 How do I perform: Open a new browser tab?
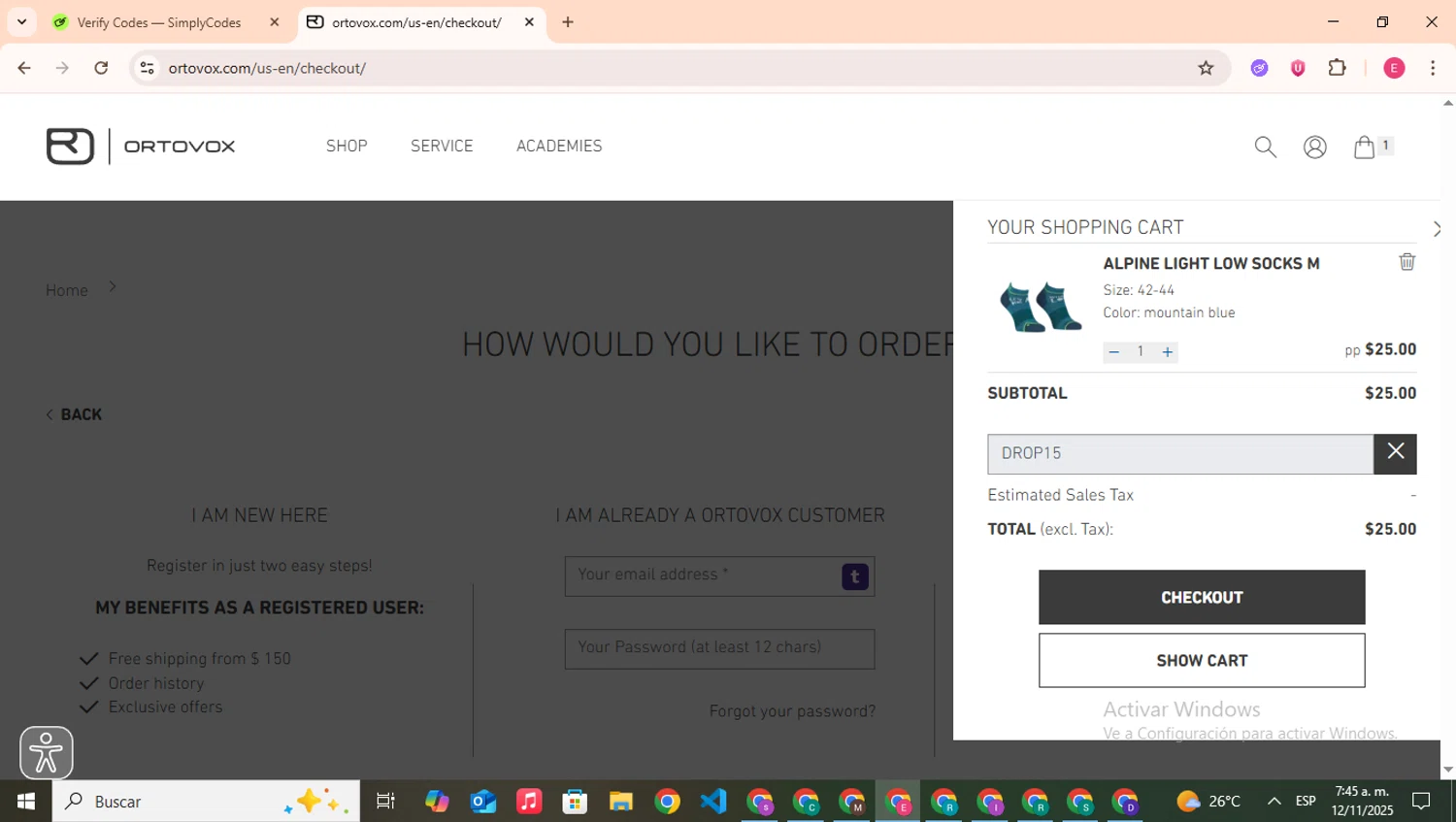click(568, 22)
